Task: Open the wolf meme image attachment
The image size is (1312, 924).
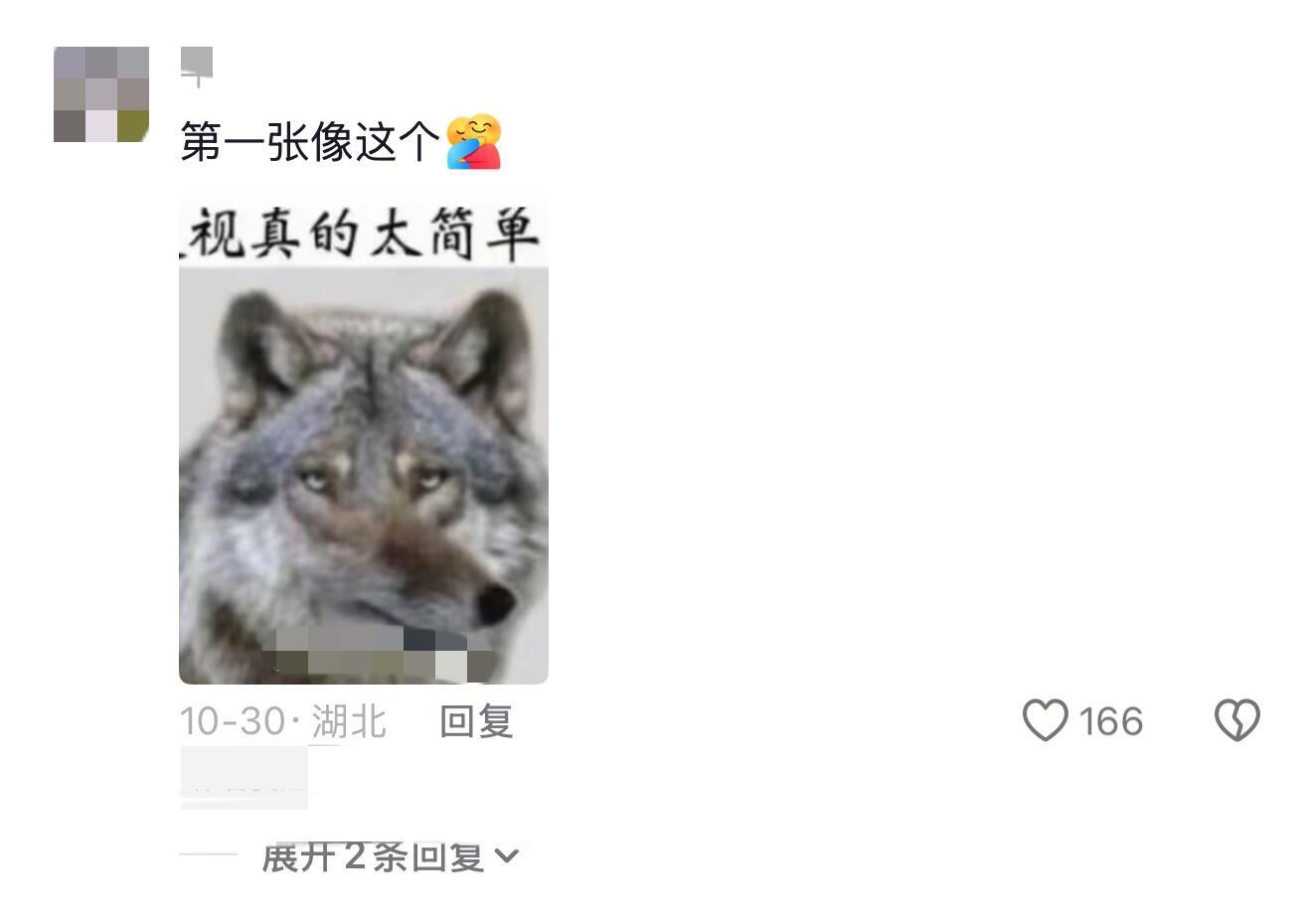Action: pos(364,438)
